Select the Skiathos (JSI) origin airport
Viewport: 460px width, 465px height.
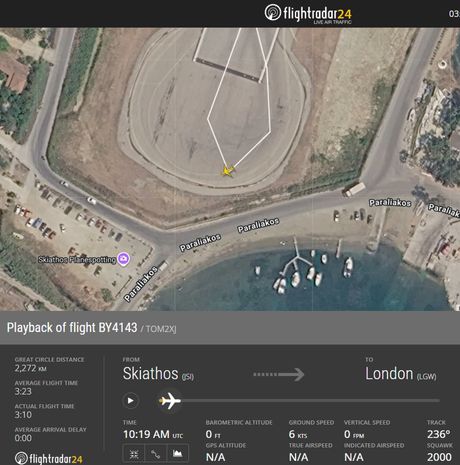158,374
